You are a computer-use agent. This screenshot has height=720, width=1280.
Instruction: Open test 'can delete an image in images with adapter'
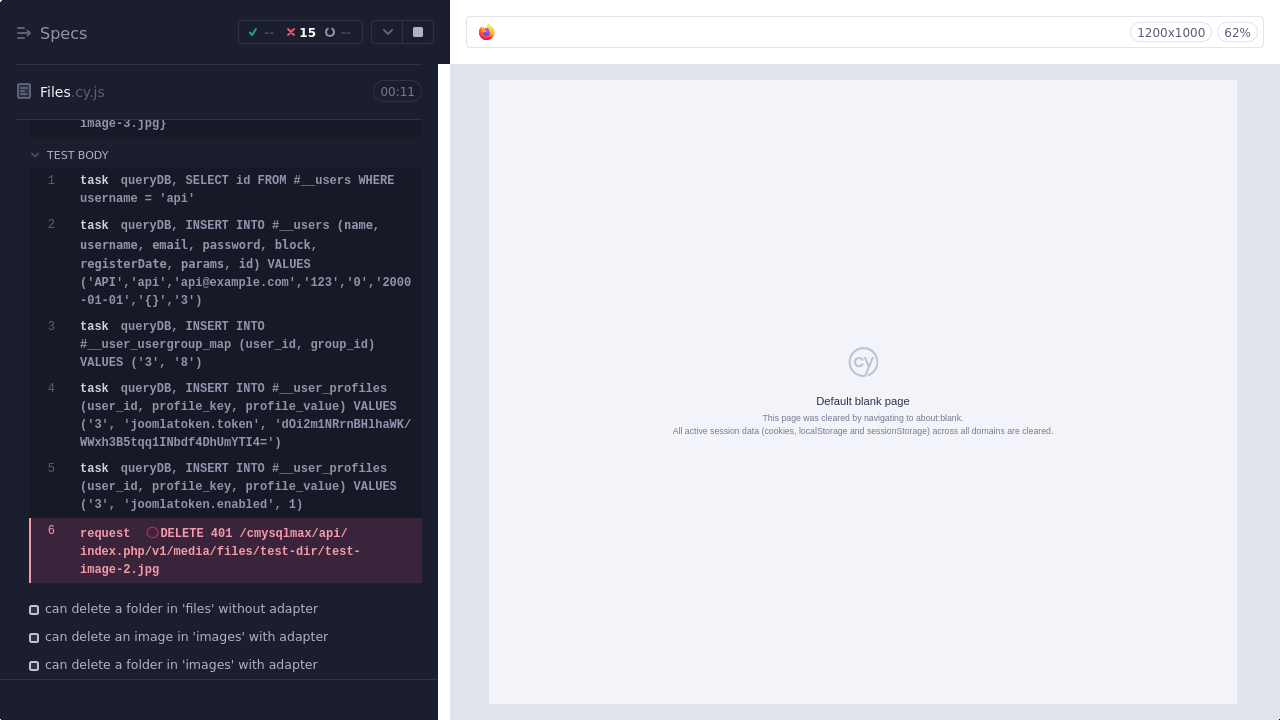click(x=186, y=637)
